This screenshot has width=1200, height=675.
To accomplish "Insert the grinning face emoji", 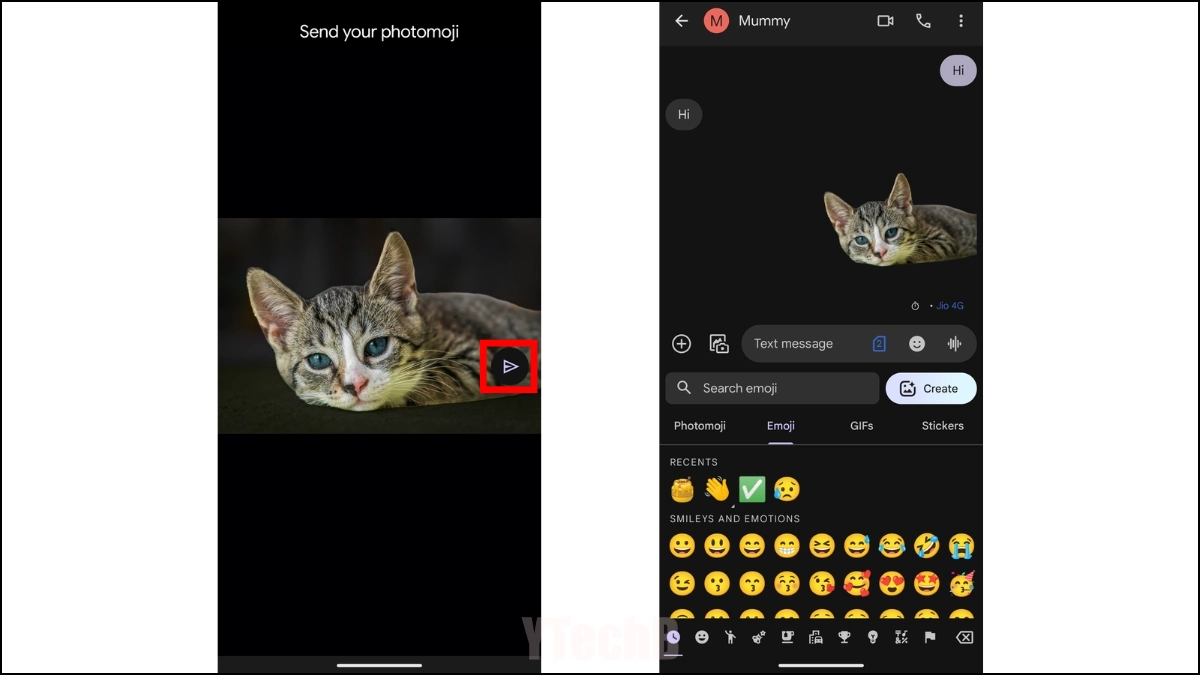I will (x=682, y=546).
